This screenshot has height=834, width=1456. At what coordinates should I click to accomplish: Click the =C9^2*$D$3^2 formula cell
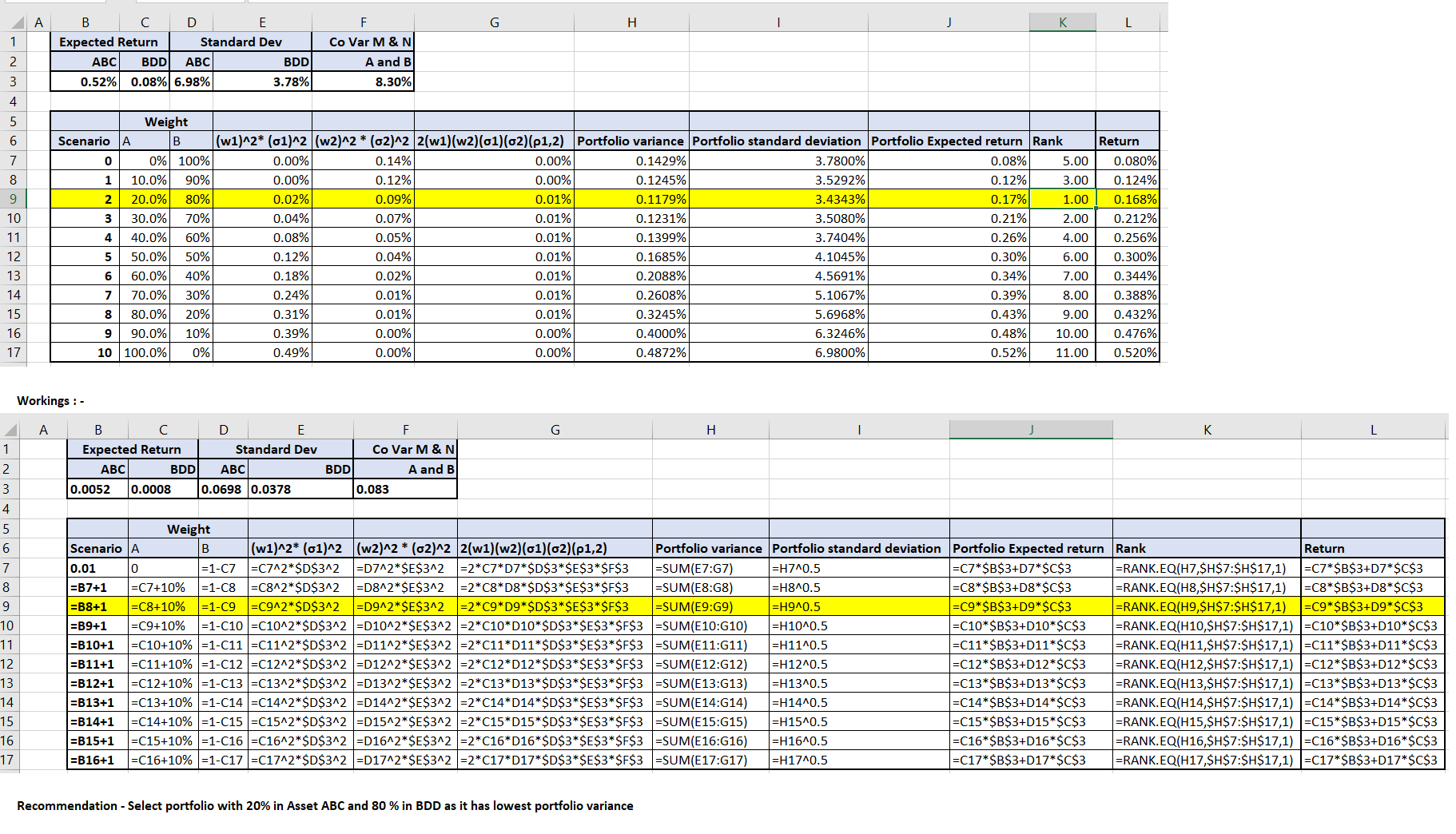pyautogui.click(x=300, y=606)
